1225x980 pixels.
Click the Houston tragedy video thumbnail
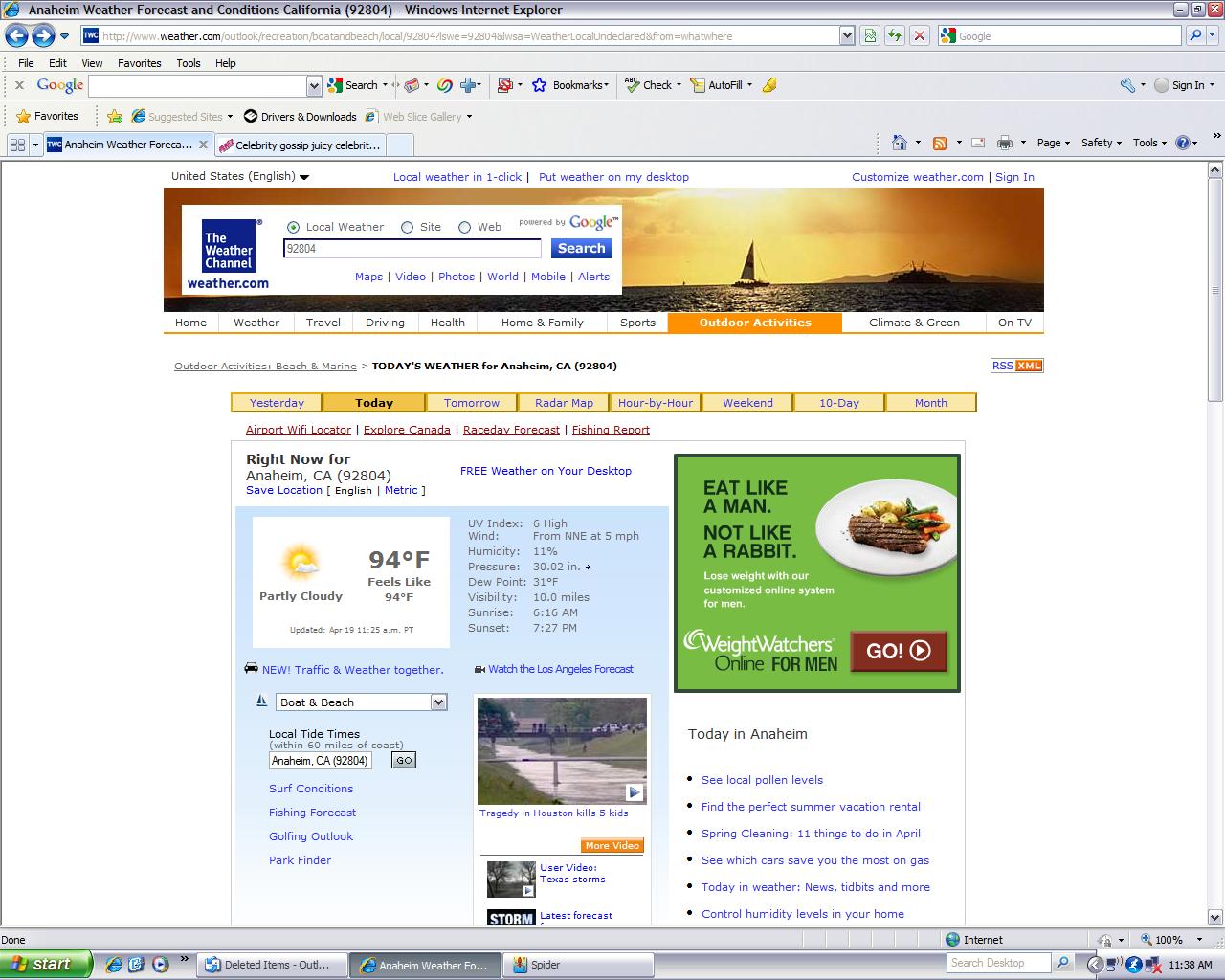pyautogui.click(x=562, y=750)
